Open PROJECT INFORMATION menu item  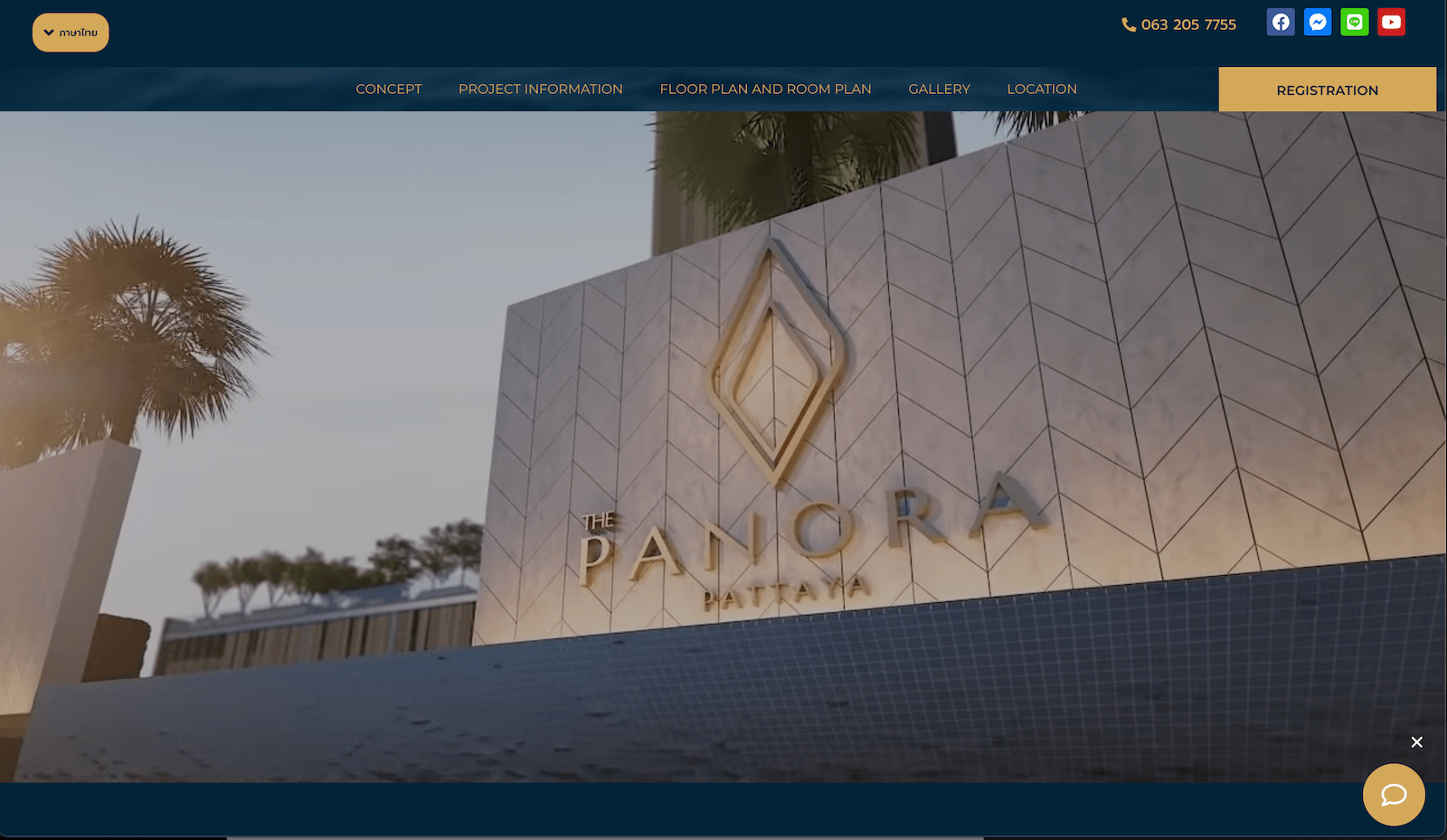541,90
